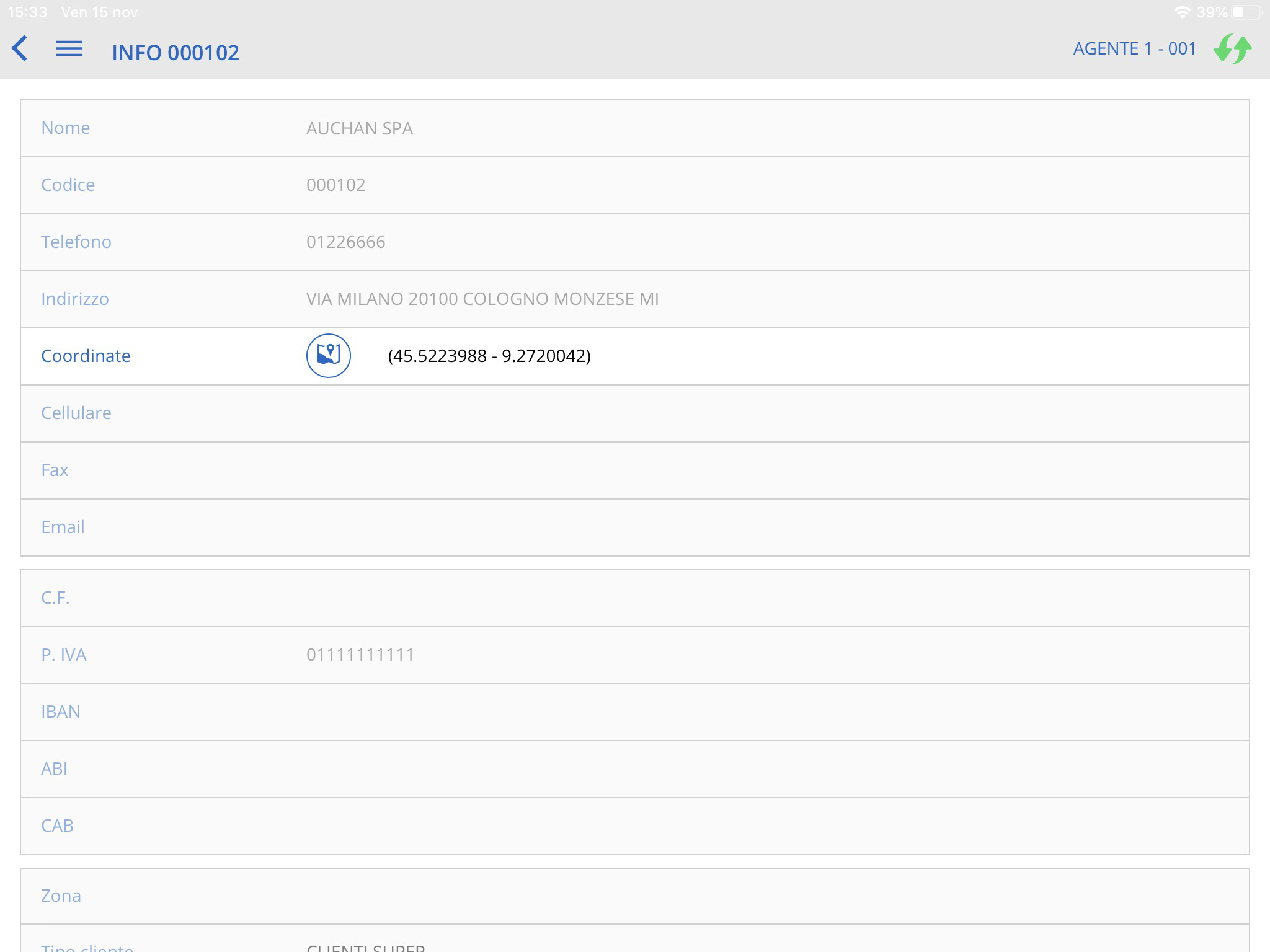Tap the empty Cellulare field
This screenshot has width=1270, height=952.
[634, 413]
